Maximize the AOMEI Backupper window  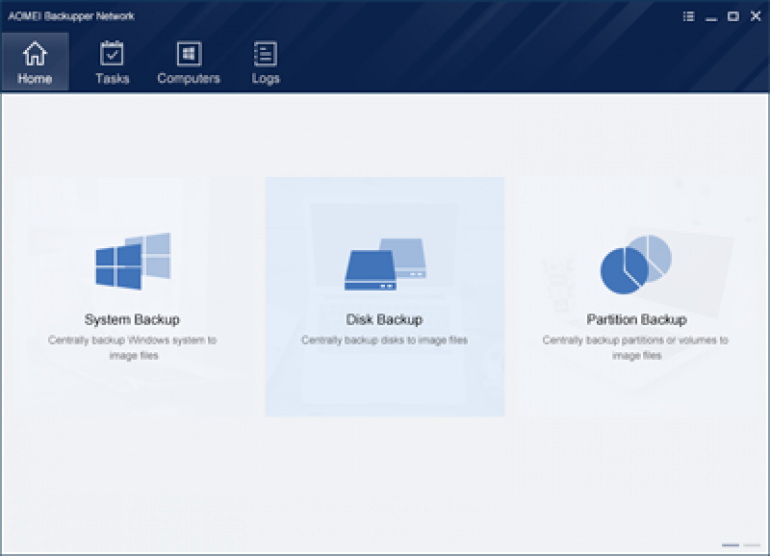point(733,16)
